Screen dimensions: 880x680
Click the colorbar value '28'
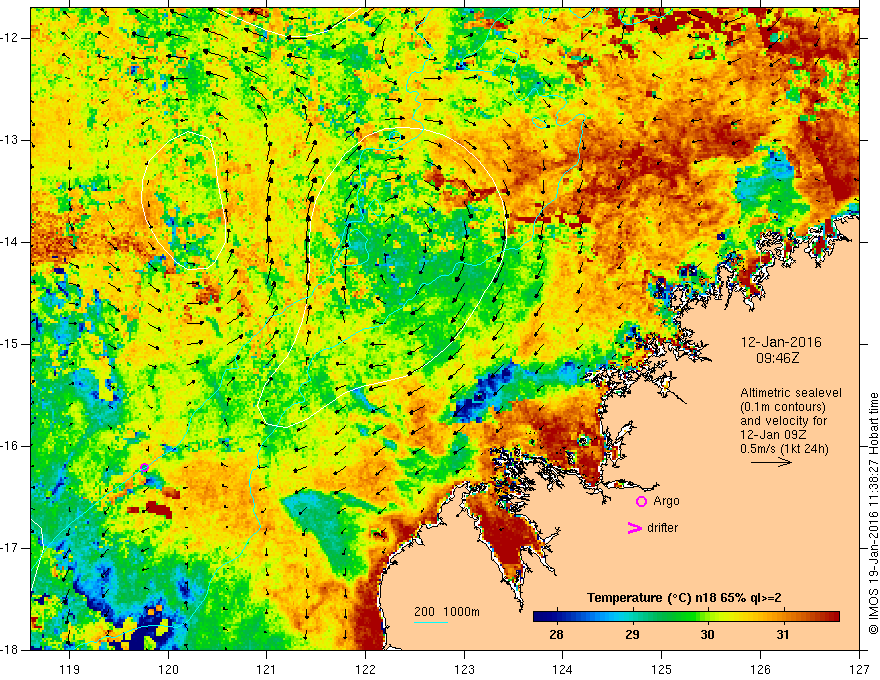(556, 635)
